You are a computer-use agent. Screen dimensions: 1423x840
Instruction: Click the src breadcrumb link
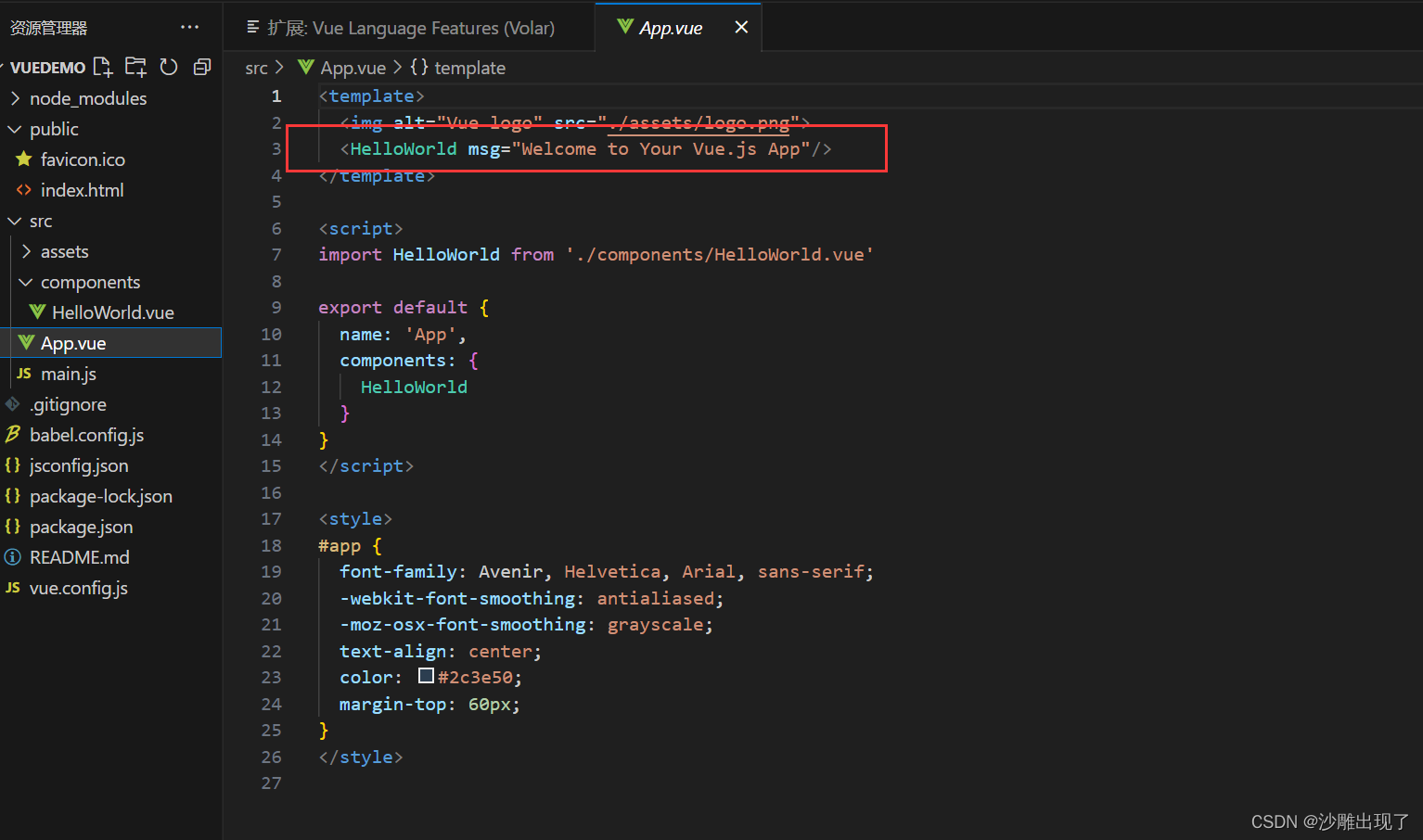(256, 67)
